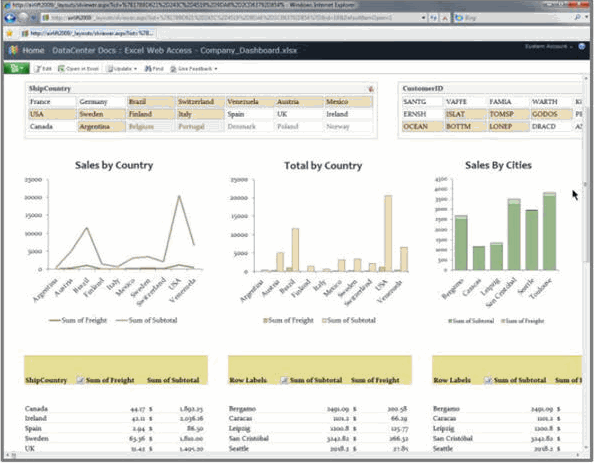594x463 pixels.
Task: Deselect Brazil in the ShipCountry slicer
Action: (151, 102)
